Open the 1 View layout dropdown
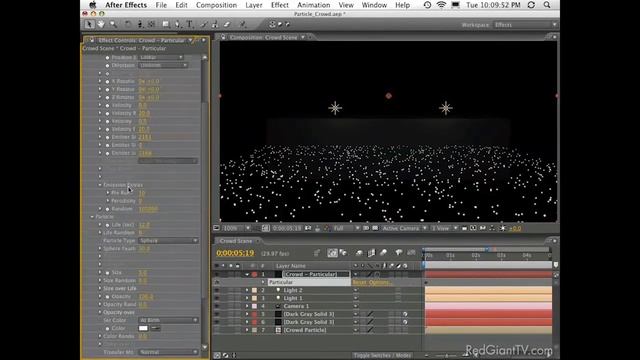 pyautogui.click(x=444, y=228)
